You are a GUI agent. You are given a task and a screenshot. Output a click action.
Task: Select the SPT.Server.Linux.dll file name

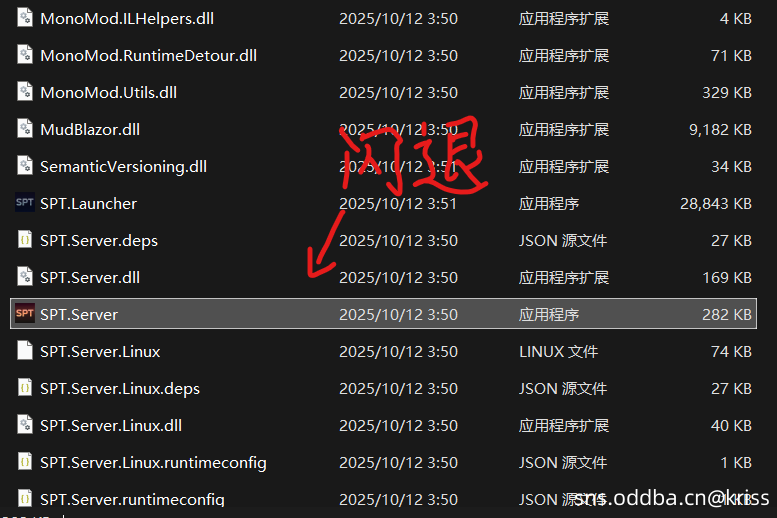coord(111,425)
